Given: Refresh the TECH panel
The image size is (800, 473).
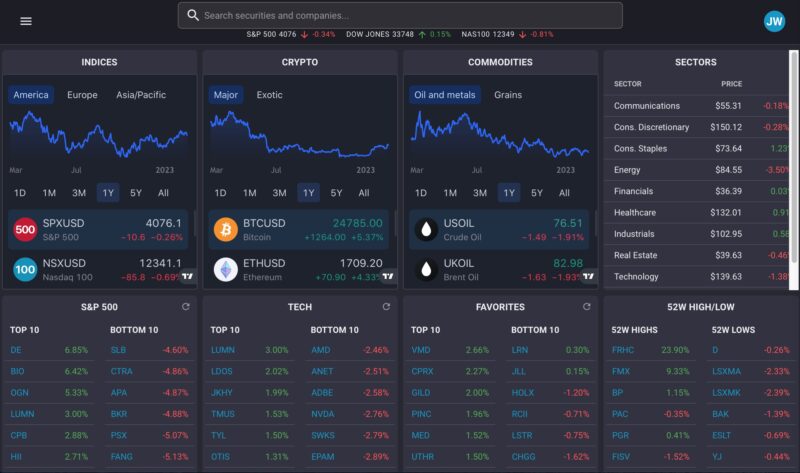Looking at the screenshot, I should click(x=386, y=306).
